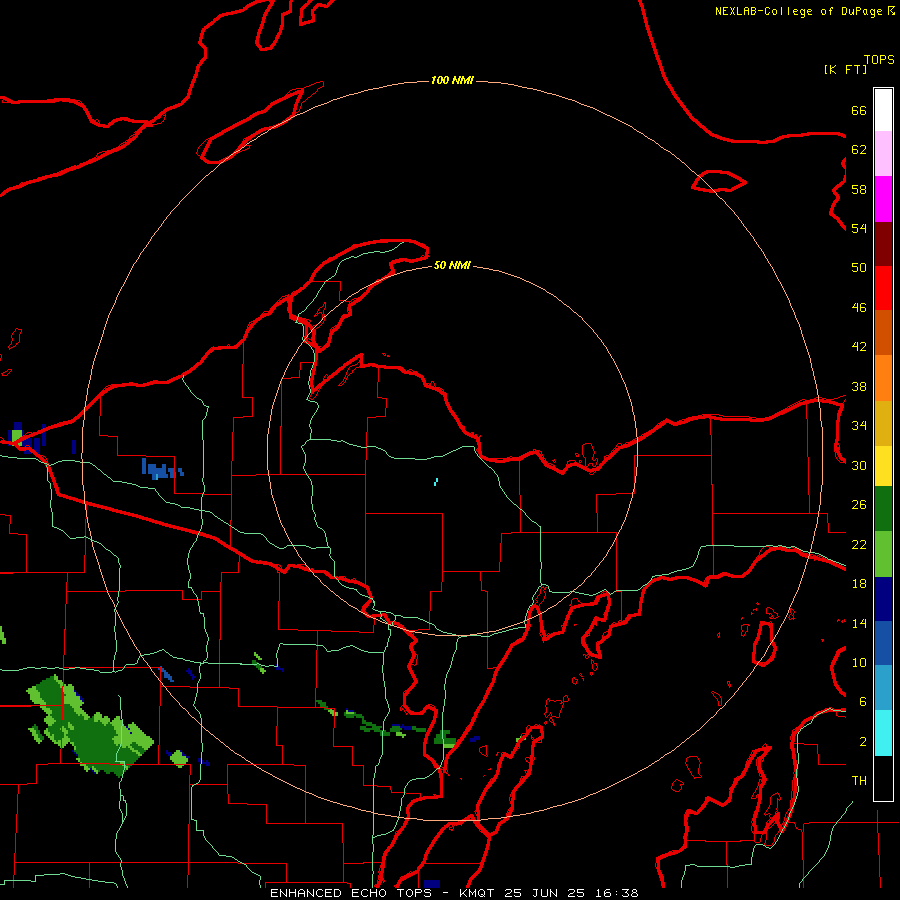Click the light pink legend swatch
This screenshot has width=900, height=900.
pos(883,153)
